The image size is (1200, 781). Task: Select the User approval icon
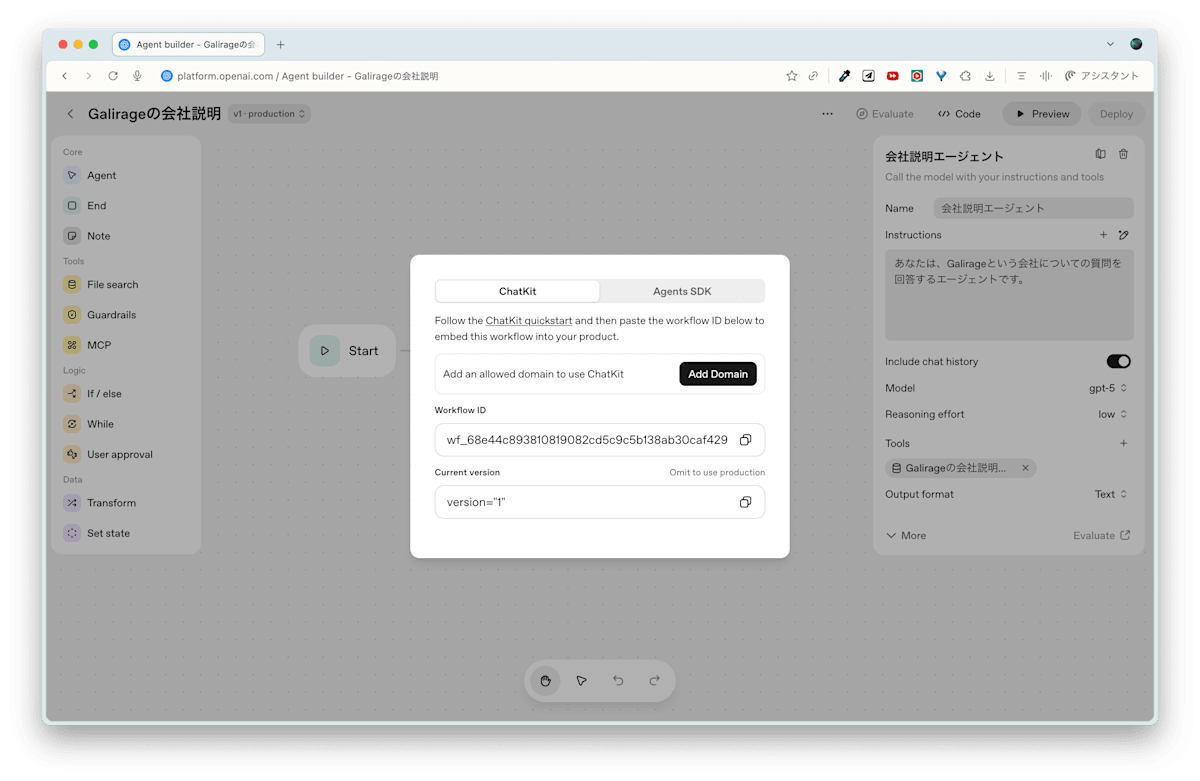72,454
